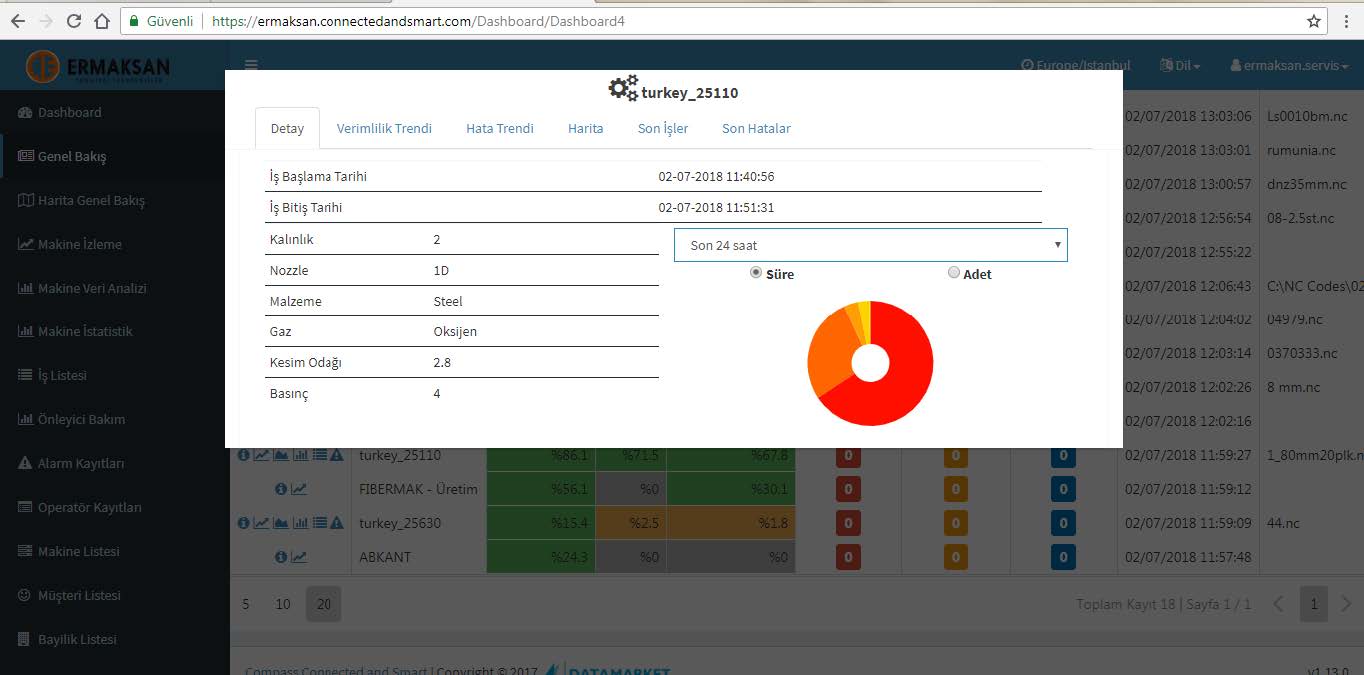Go to Makine İzleme in the sidebar
The image size is (1364, 675).
tap(79, 245)
